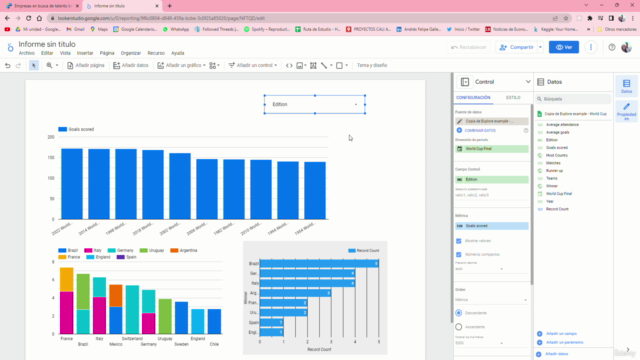640x360 pixels.
Task: Click the COMBINAR DATOS link
Action: [480, 131]
